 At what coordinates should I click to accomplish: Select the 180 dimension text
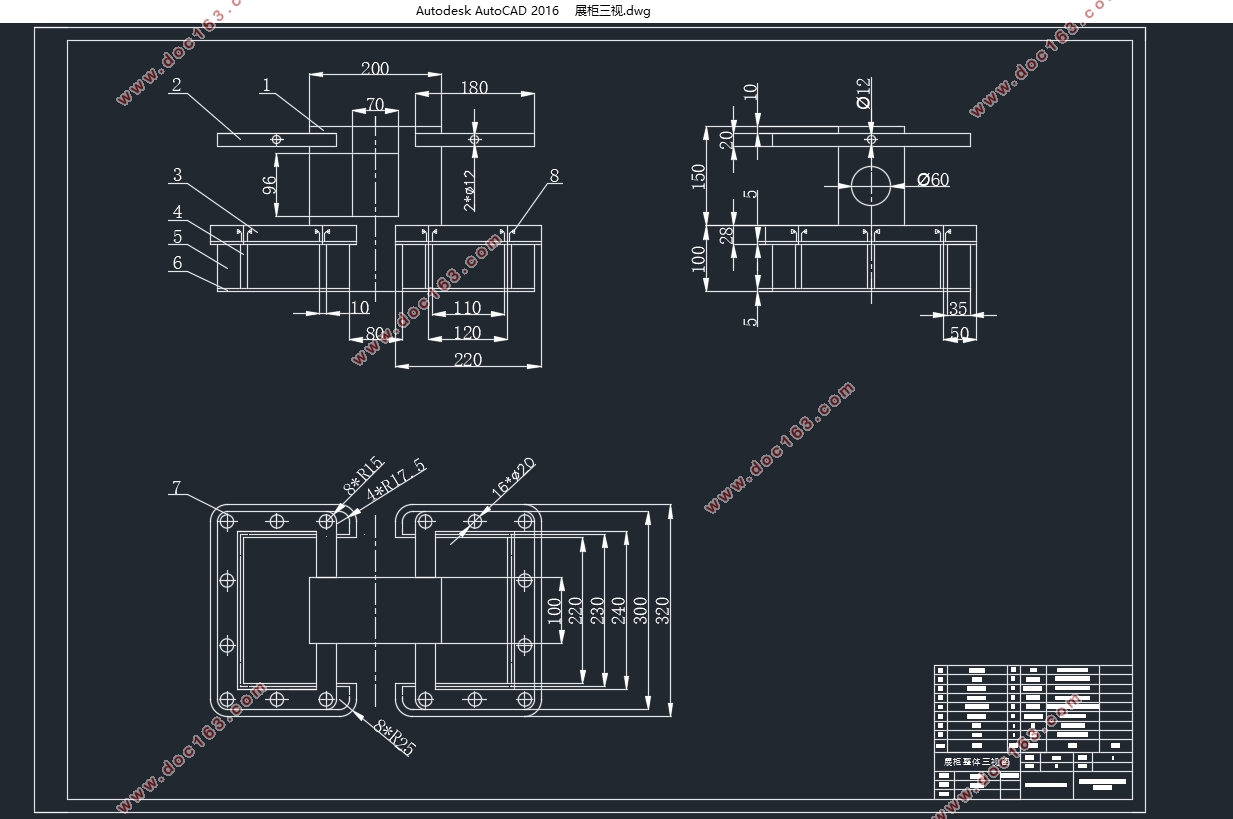tap(474, 88)
